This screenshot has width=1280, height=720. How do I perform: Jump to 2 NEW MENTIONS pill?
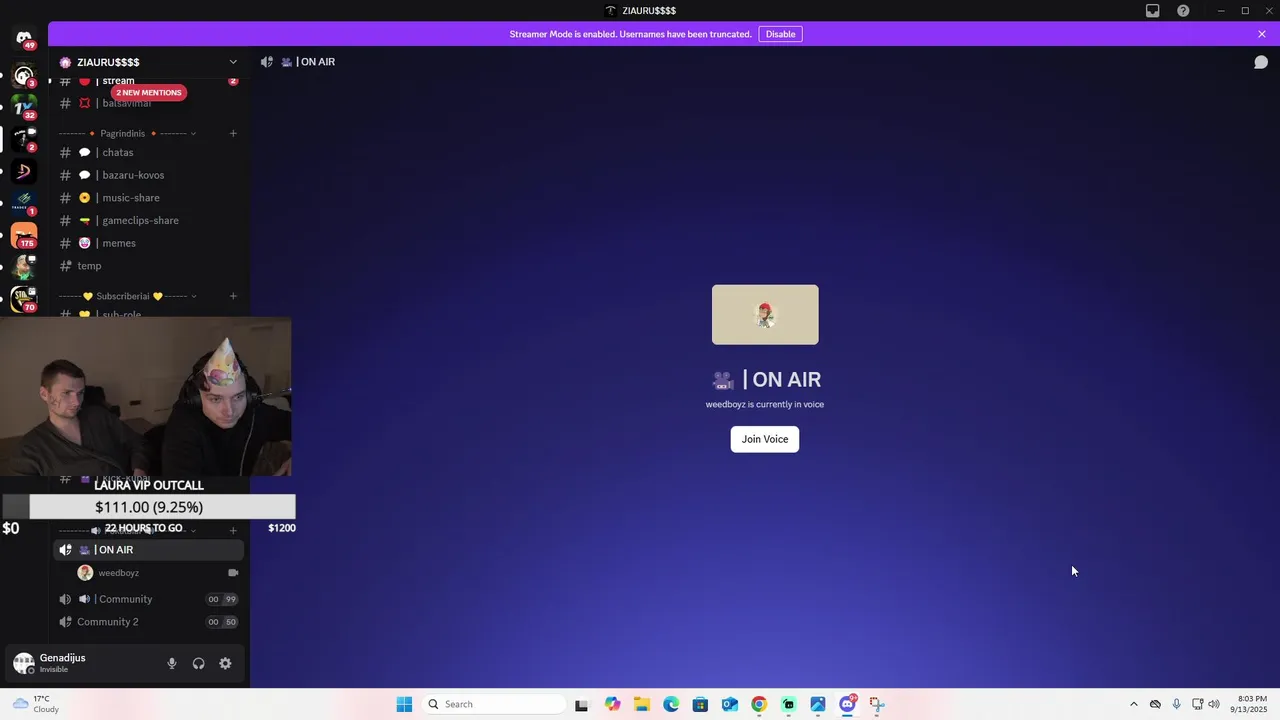pyautogui.click(x=148, y=93)
